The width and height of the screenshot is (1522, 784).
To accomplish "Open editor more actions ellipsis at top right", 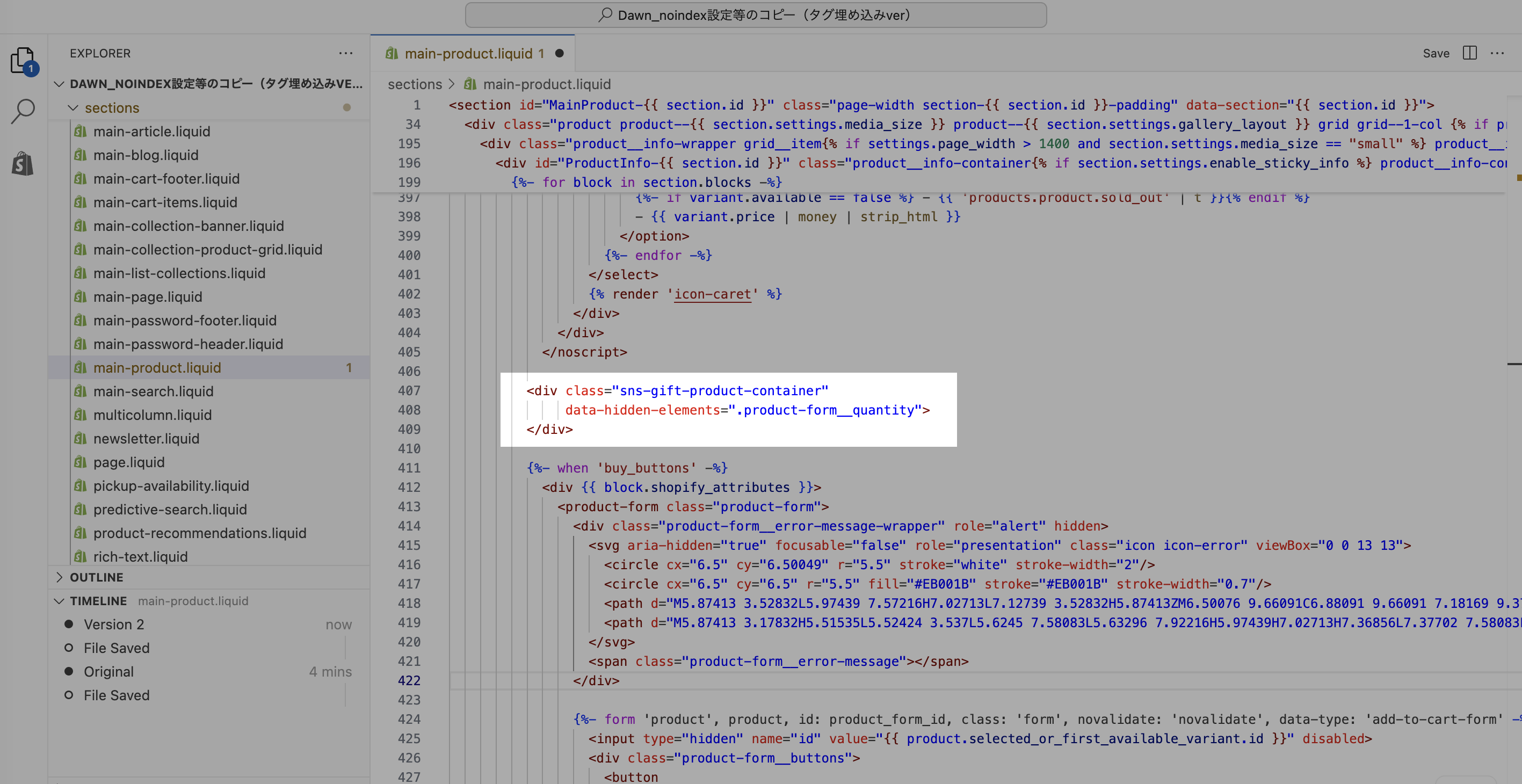I will pos(1497,53).
